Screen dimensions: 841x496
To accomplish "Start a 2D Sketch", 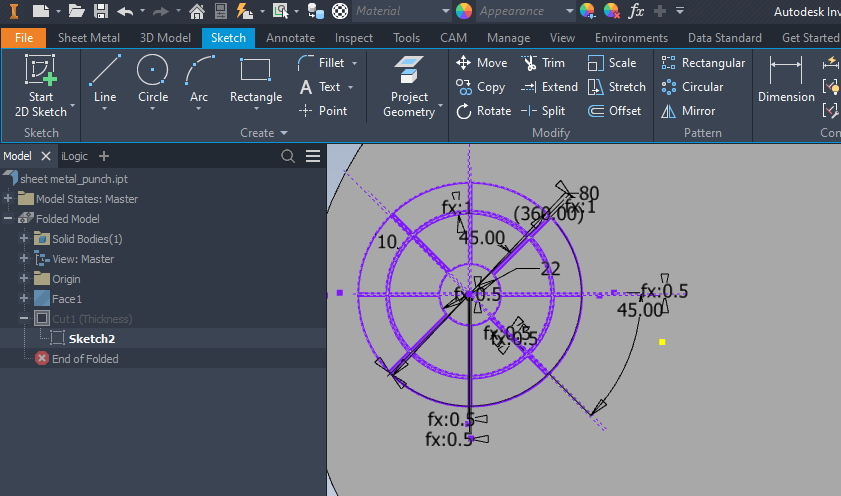I will [x=41, y=86].
